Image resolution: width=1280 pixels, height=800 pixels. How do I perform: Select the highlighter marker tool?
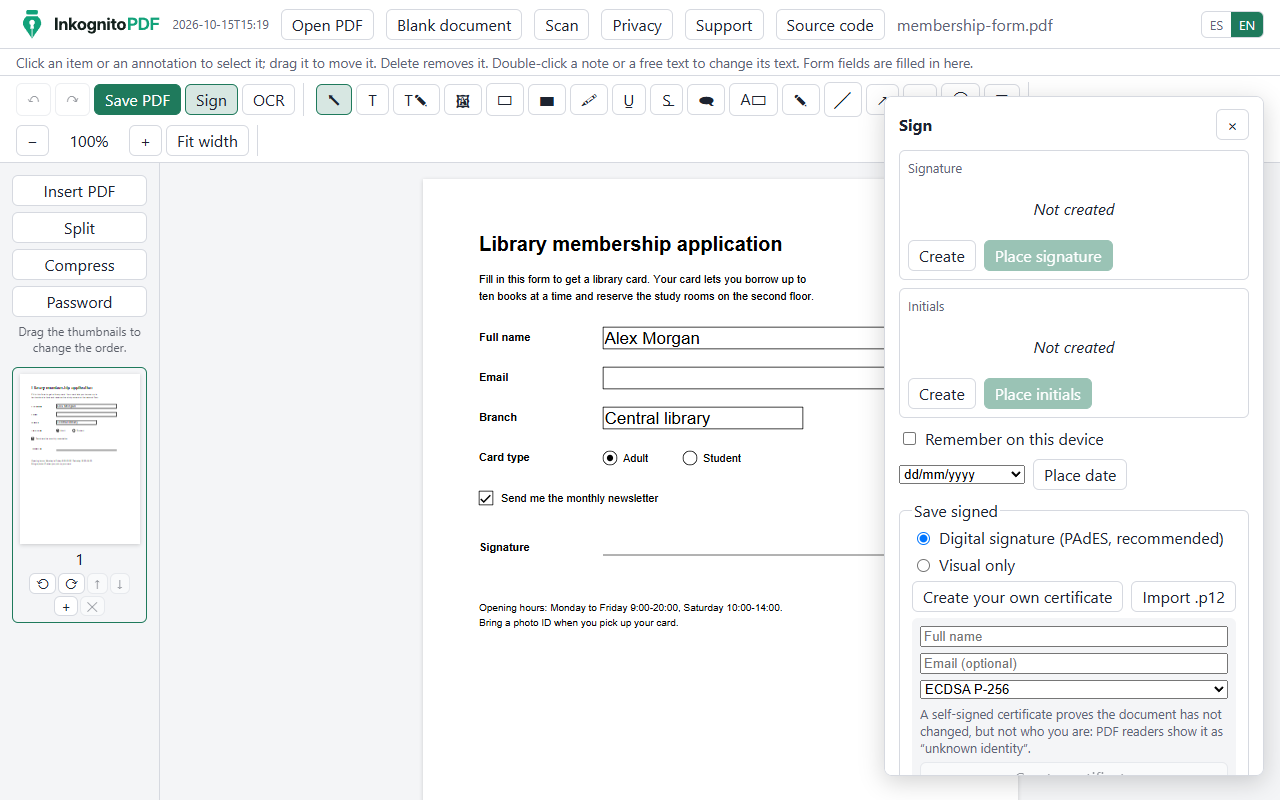click(x=589, y=100)
